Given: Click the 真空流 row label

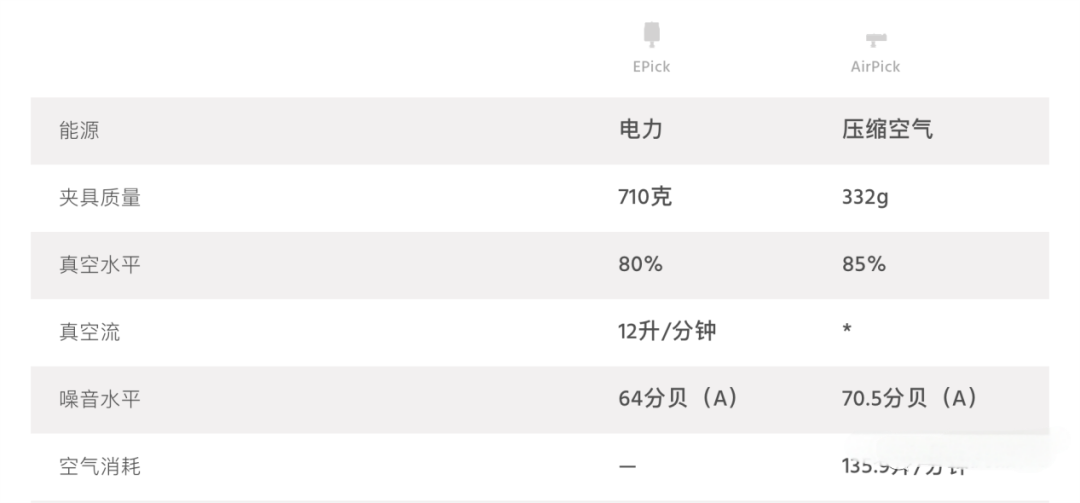Looking at the screenshot, I should [90, 332].
